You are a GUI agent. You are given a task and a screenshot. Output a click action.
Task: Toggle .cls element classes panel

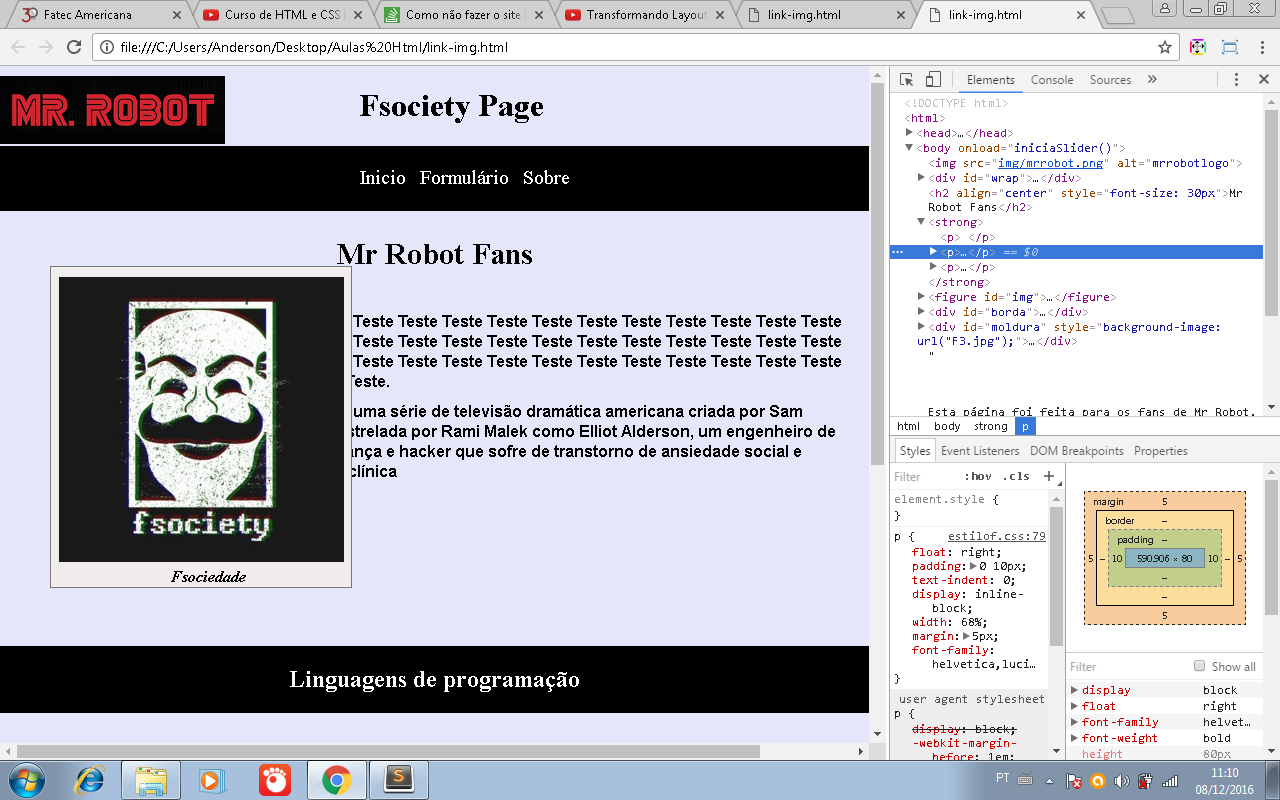click(1016, 476)
